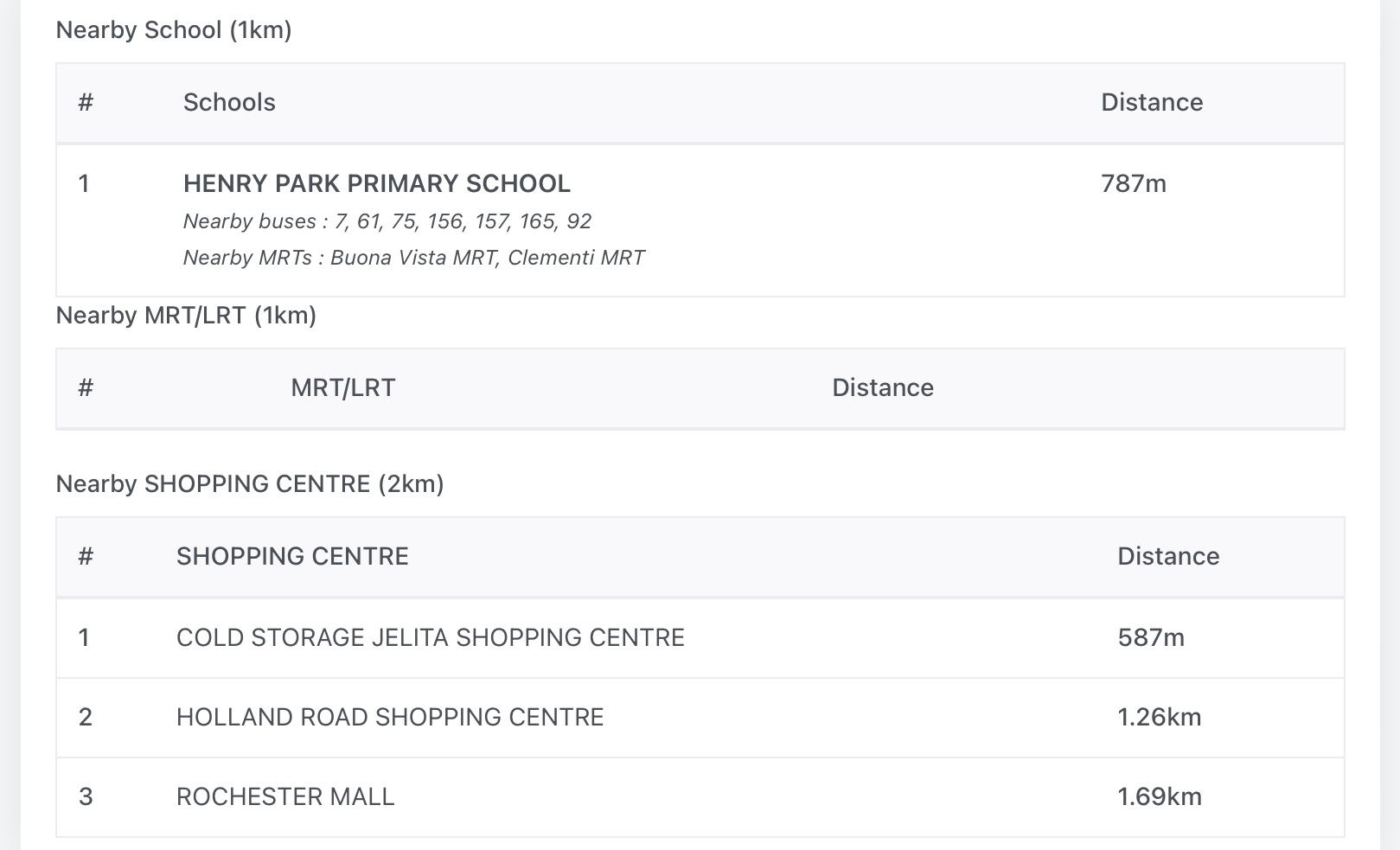Click the Nearby MRTs line listing Buona Vista
This screenshot has height=850, width=1400.
click(x=413, y=259)
